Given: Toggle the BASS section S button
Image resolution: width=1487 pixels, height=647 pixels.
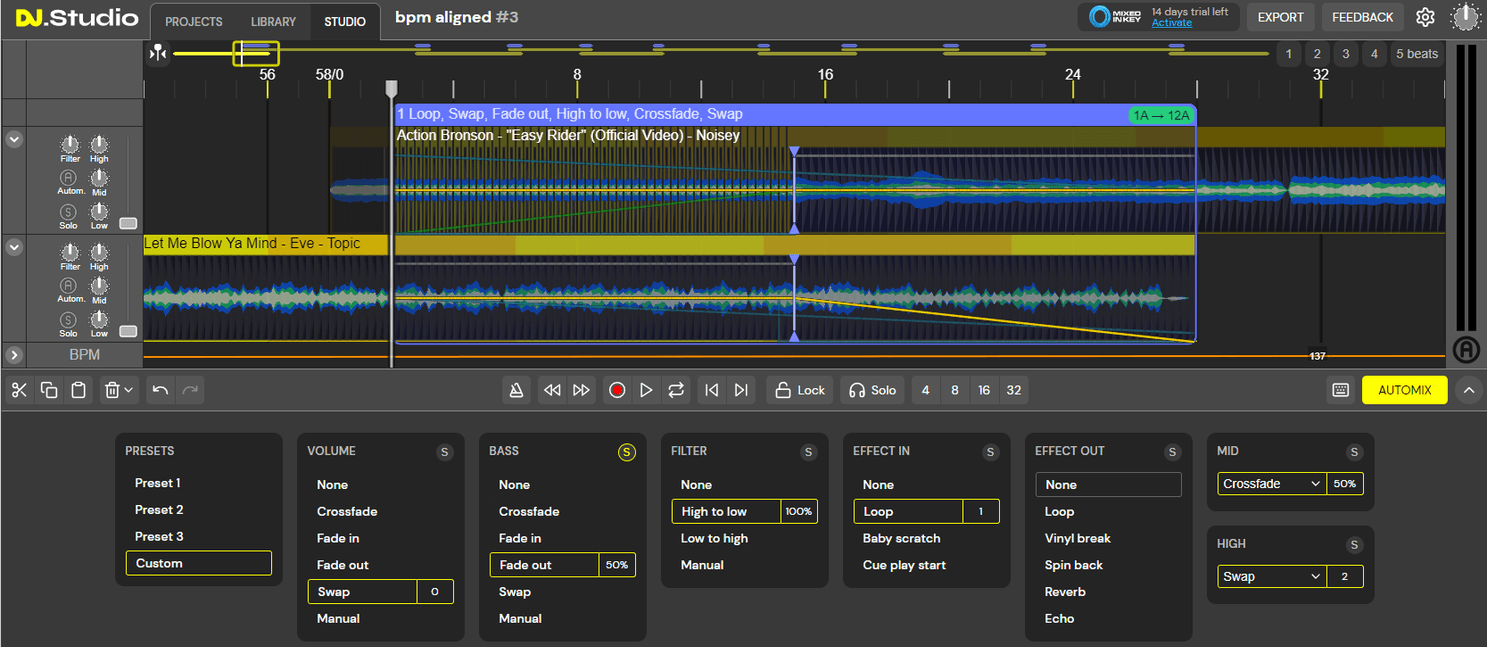Looking at the screenshot, I should click(627, 452).
